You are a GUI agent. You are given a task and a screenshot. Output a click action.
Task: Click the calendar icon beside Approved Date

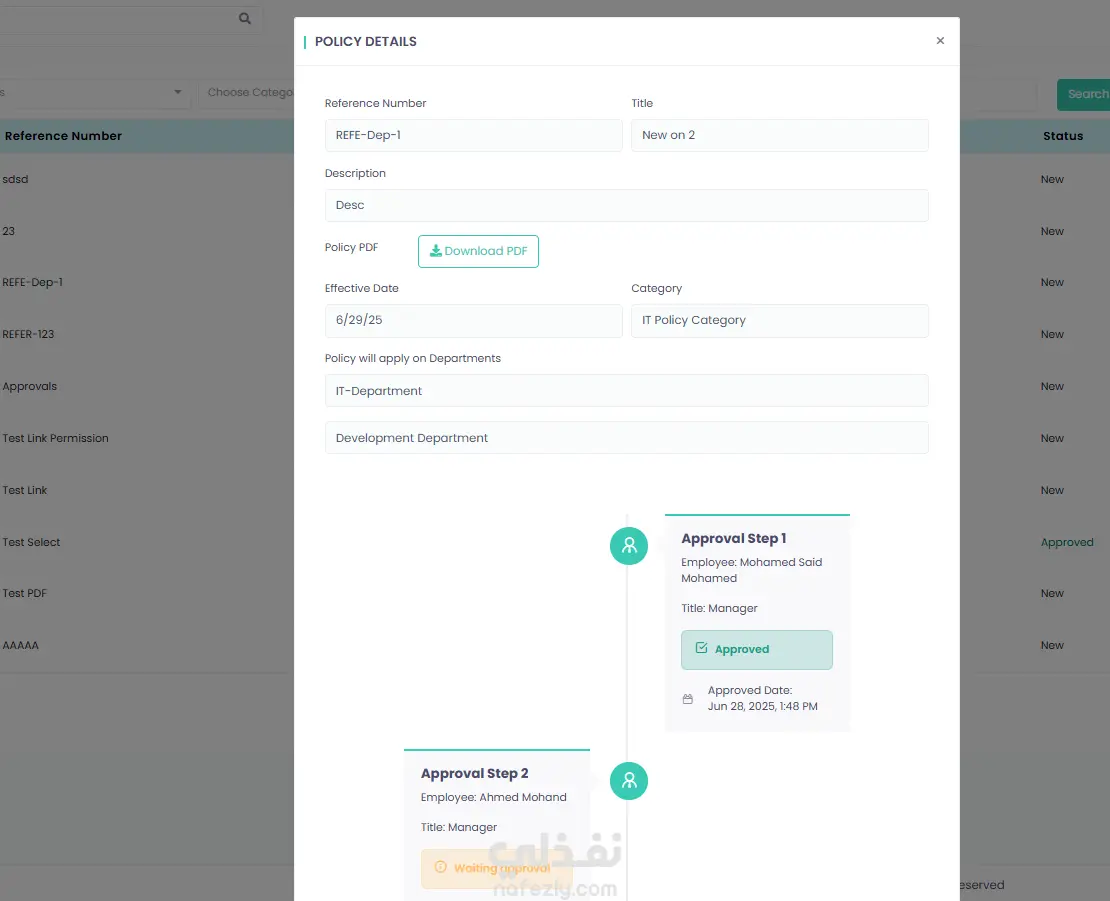[x=687, y=699]
